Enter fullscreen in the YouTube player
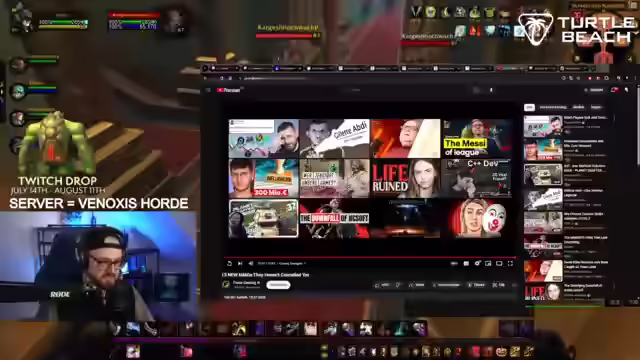640x360 pixels. (510, 264)
